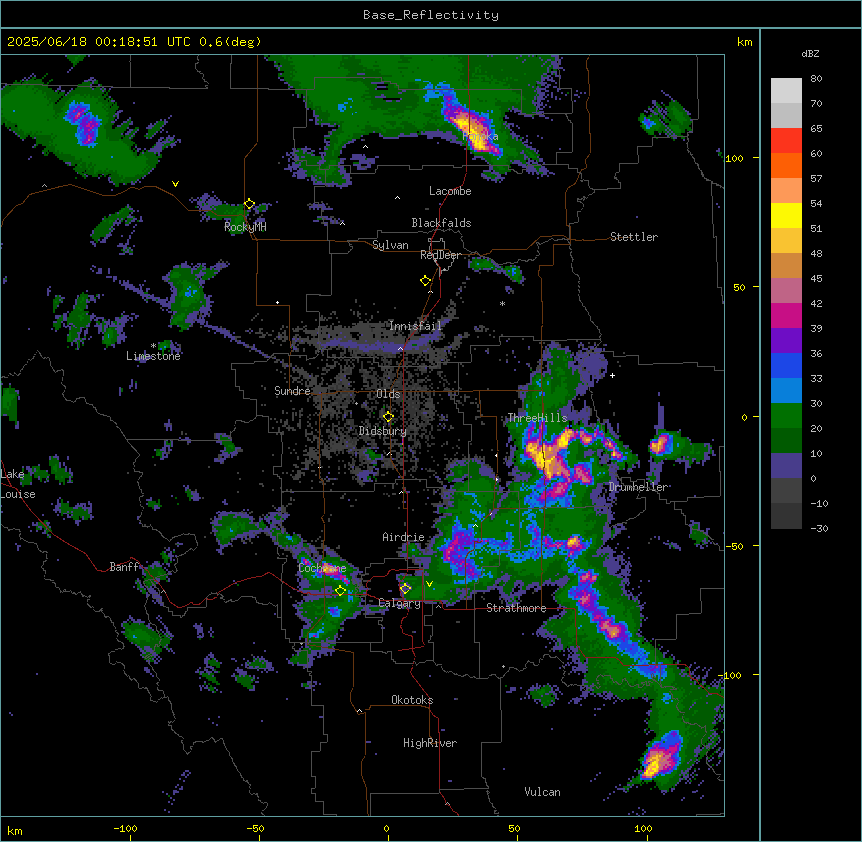Select the Innisfail label
Screen dimensions: 862x842
pyautogui.click(x=415, y=326)
